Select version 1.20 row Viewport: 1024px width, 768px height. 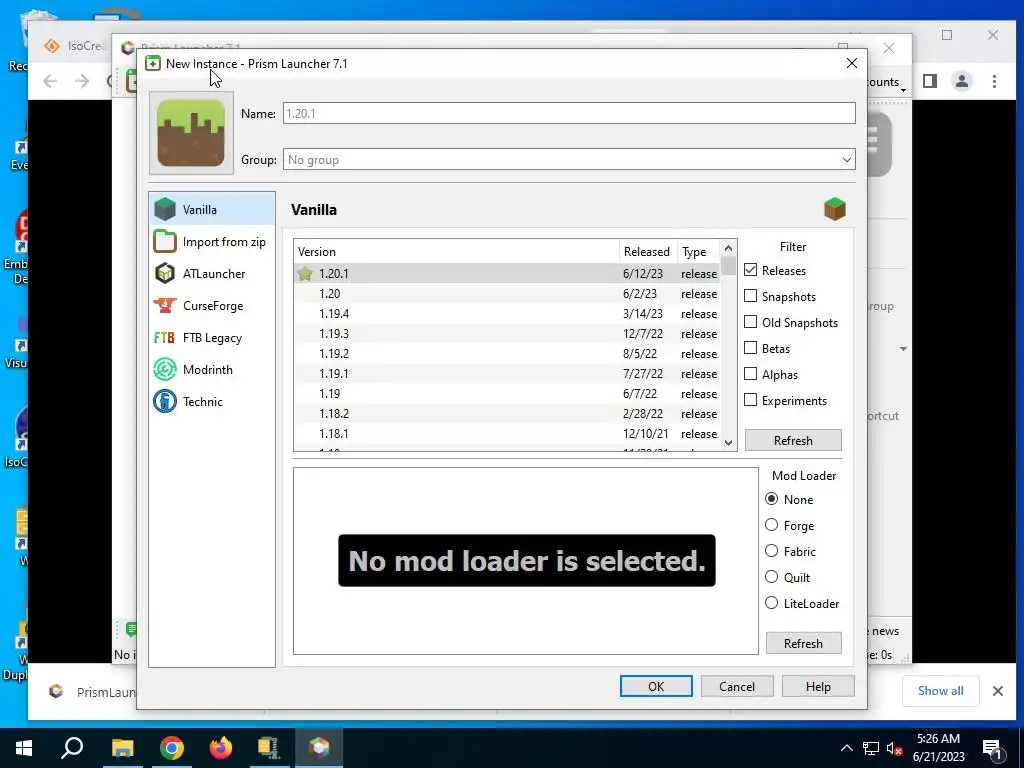pos(507,294)
